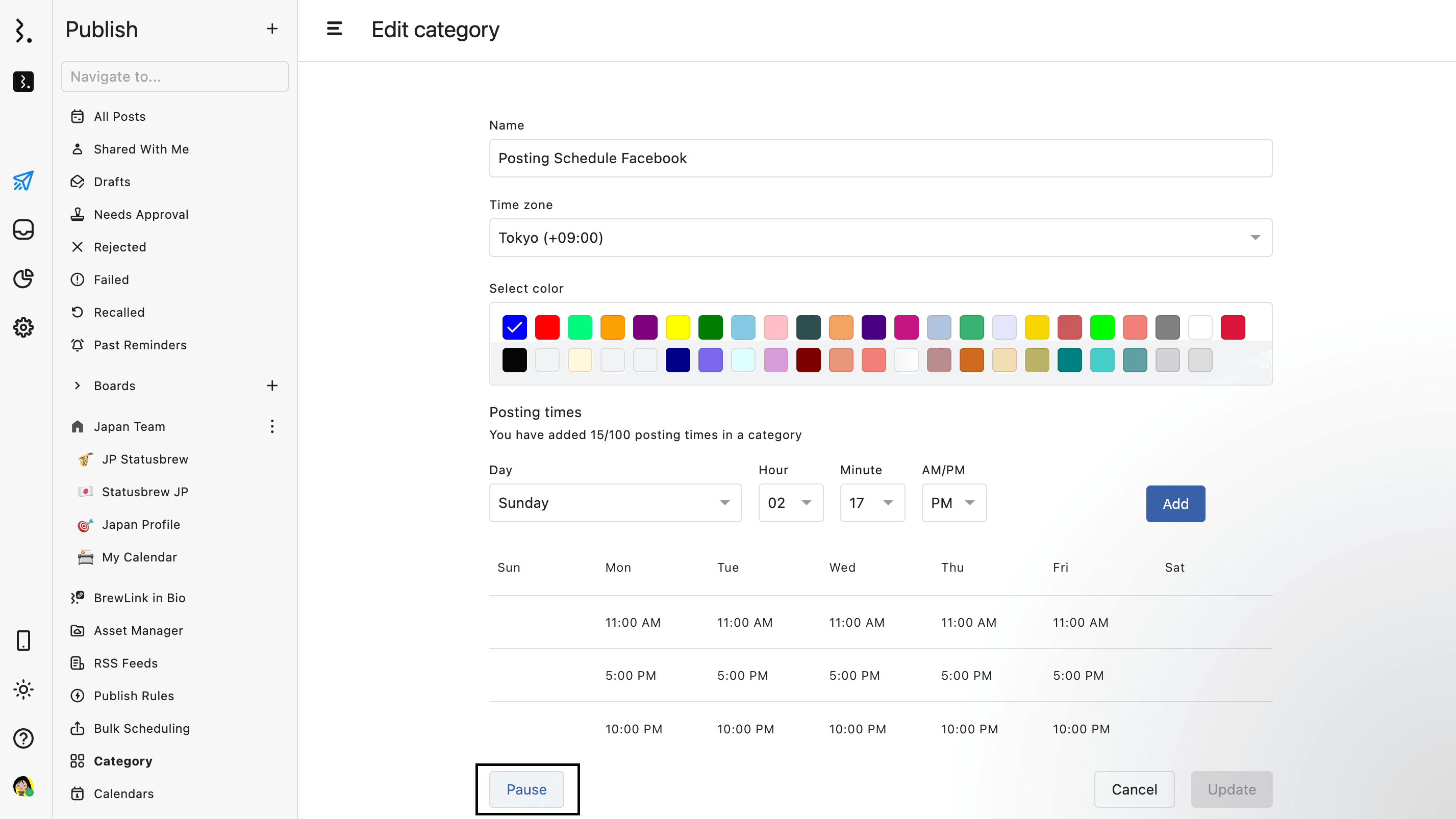1456x819 pixels.
Task: Click the Pause button
Action: pyautogui.click(x=526, y=789)
